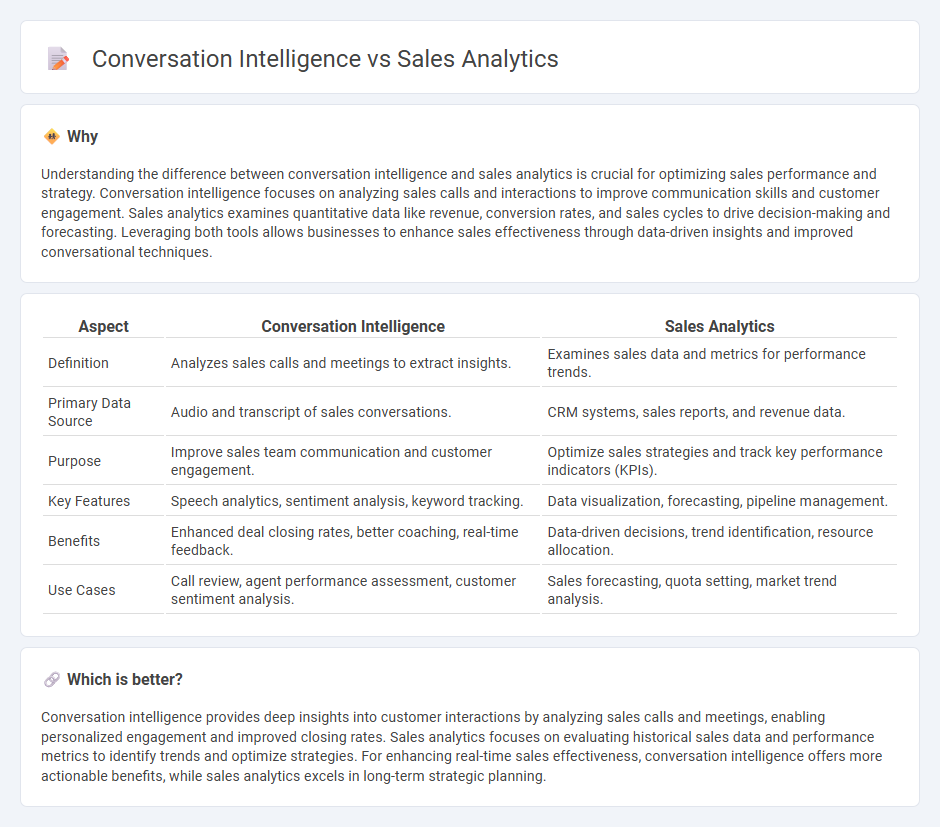The width and height of the screenshot is (940, 827).
Task: Select the Benefits row label
Action: (74, 541)
